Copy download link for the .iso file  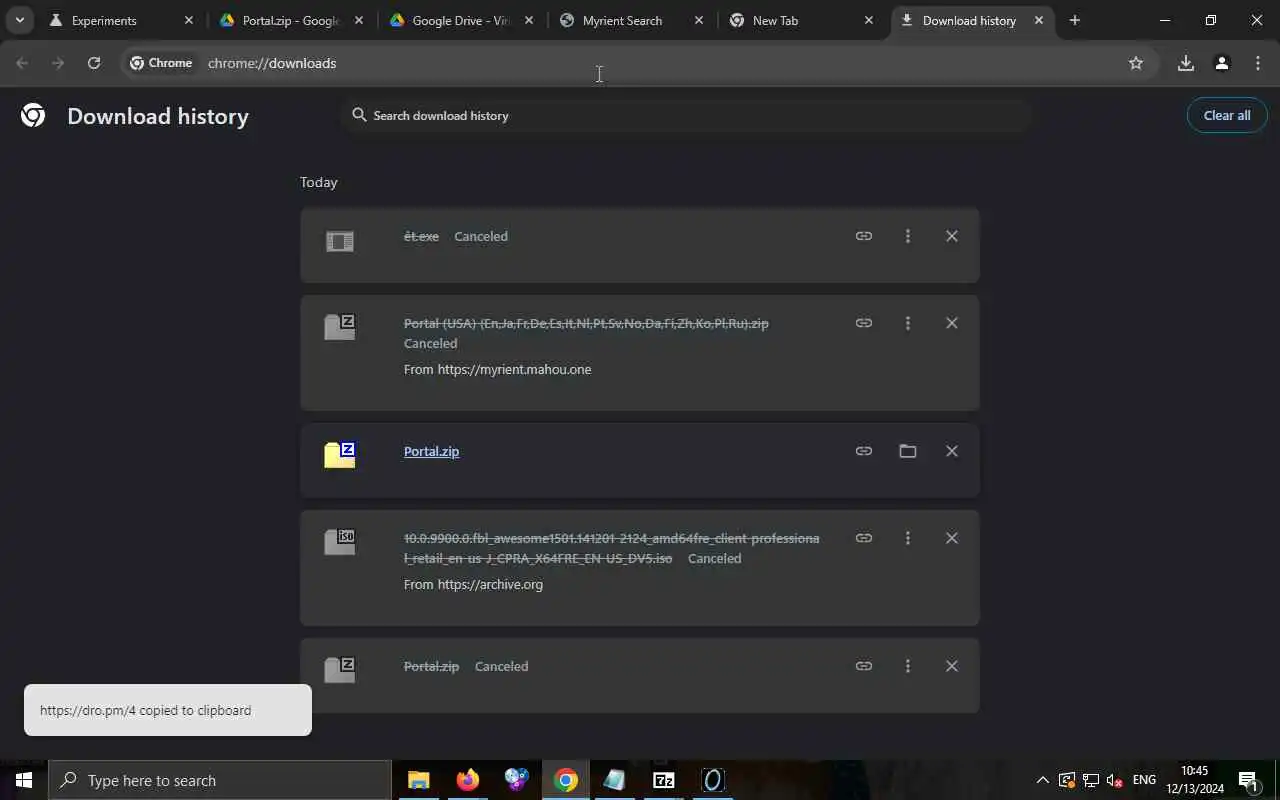click(864, 538)
